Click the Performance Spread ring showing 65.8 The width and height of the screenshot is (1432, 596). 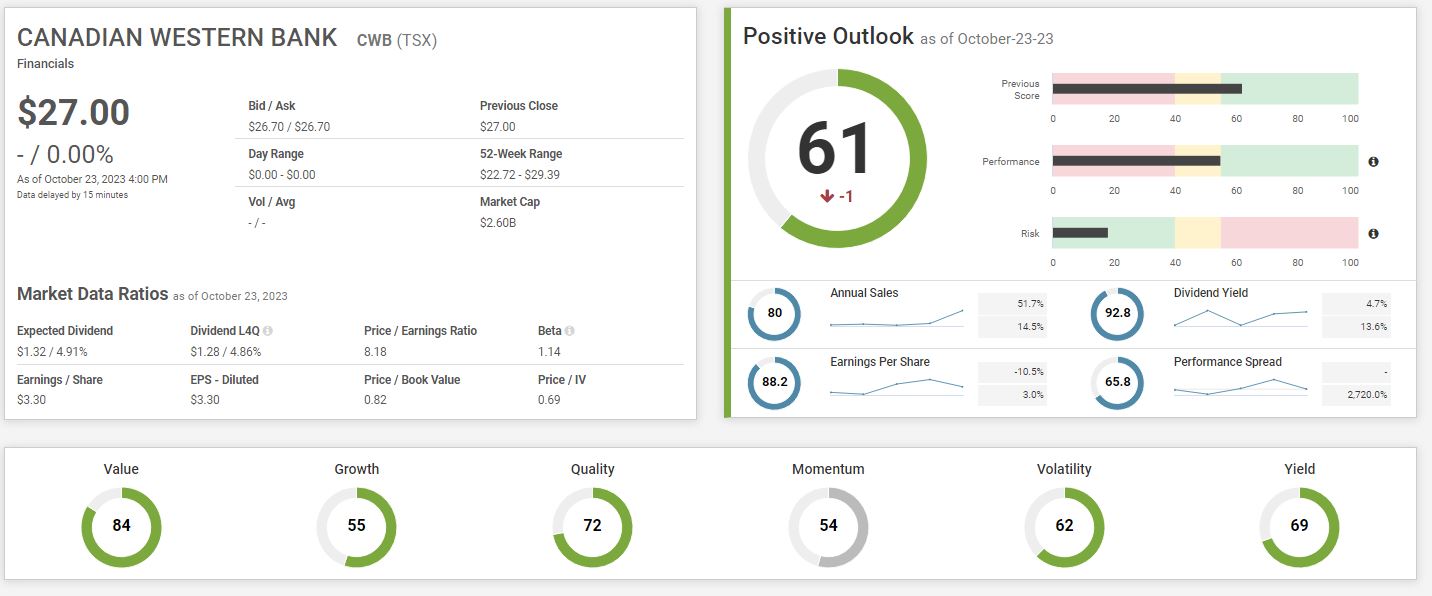1117,383
